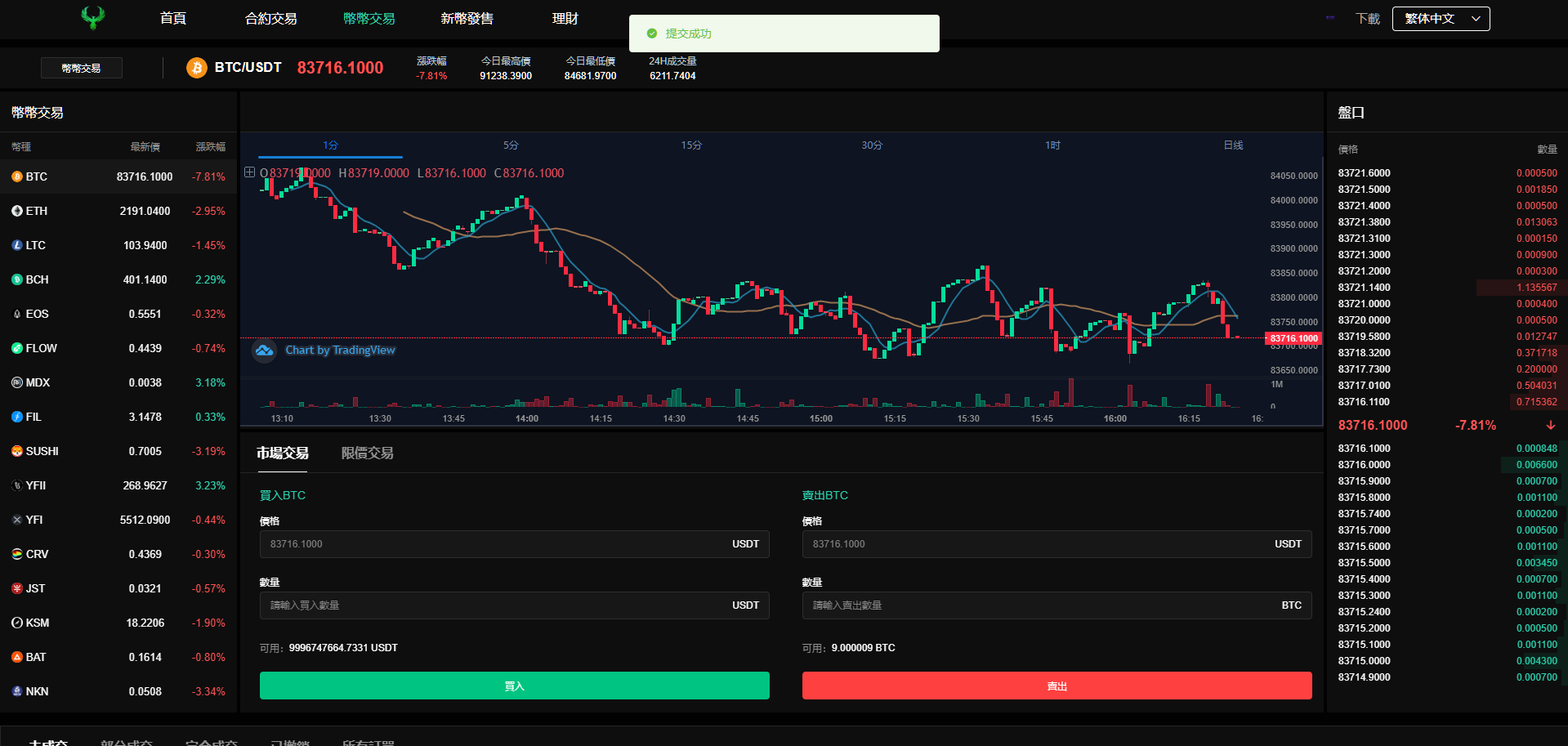Viewport: 1568px width, 746px height.
Task: Click the TradingView cloud logo on chart
Action: pos(264,351)
